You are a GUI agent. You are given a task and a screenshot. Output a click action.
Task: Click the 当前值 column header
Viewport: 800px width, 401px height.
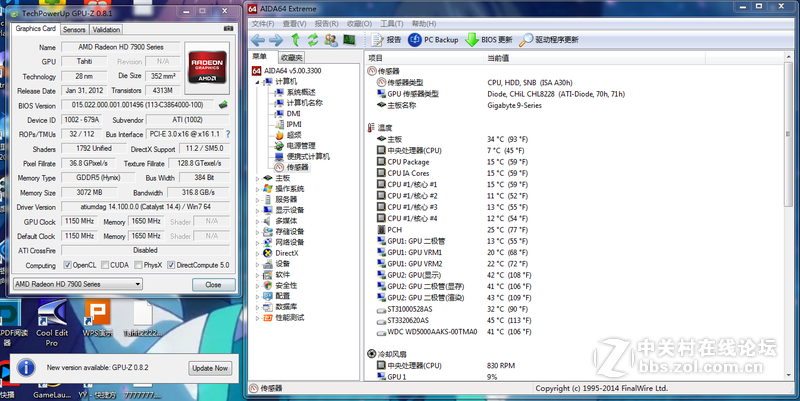coord(594,58)
